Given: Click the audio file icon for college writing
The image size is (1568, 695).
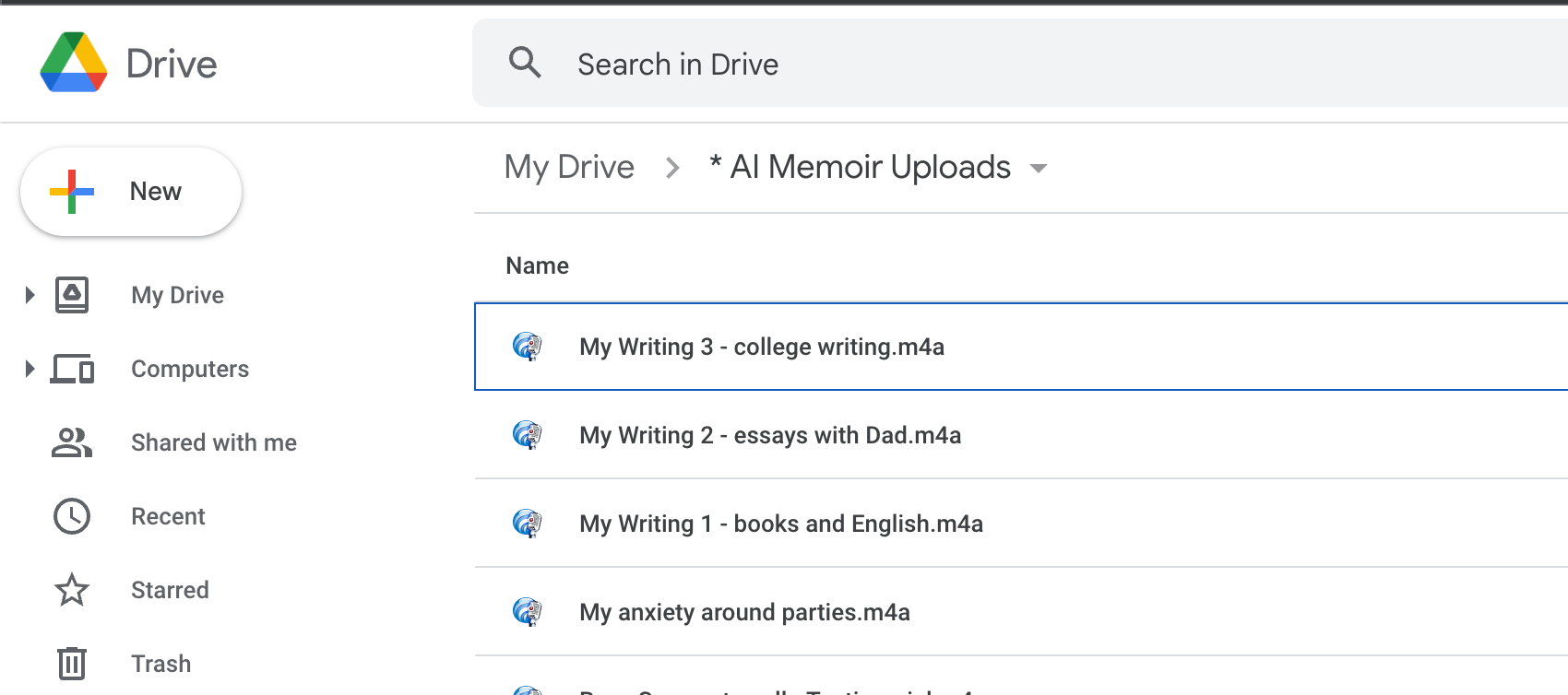Looking at the screenshot, I should [x=528, y=347].
